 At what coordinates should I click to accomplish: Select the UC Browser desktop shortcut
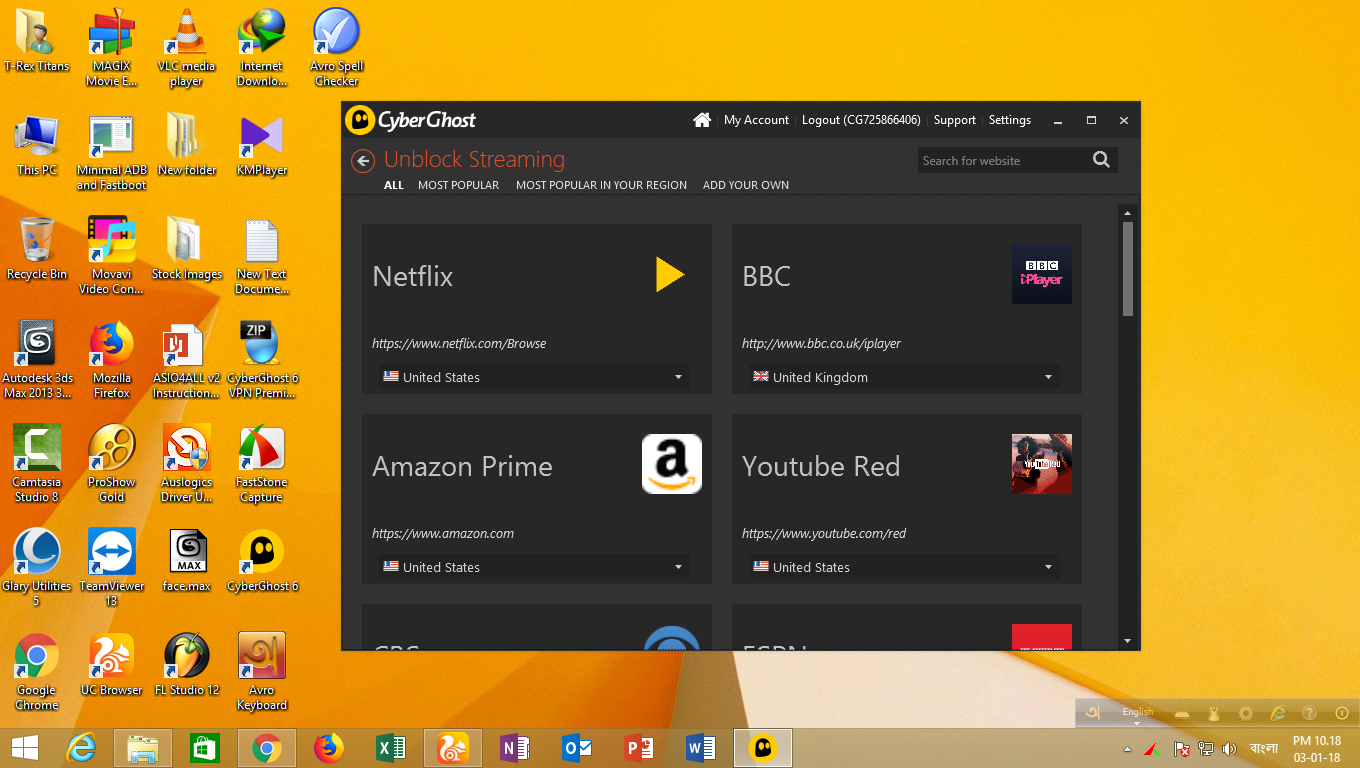click(112, 664)
